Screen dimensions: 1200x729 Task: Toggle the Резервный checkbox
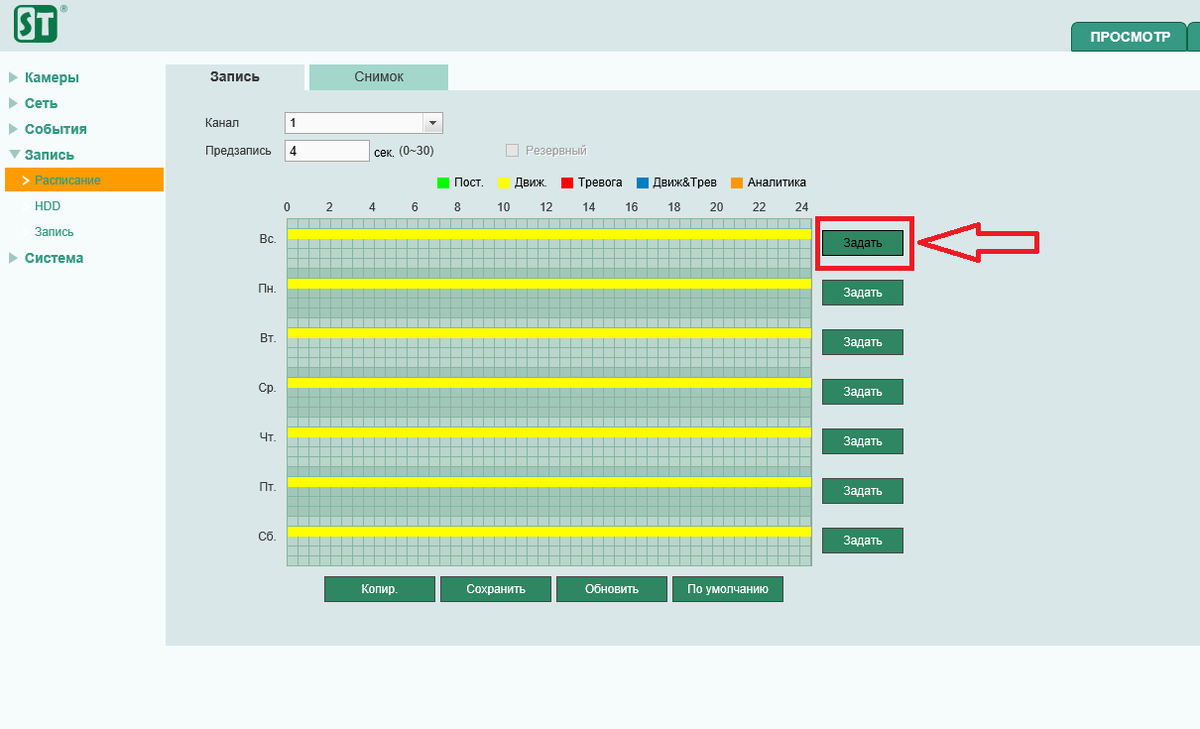512,150
